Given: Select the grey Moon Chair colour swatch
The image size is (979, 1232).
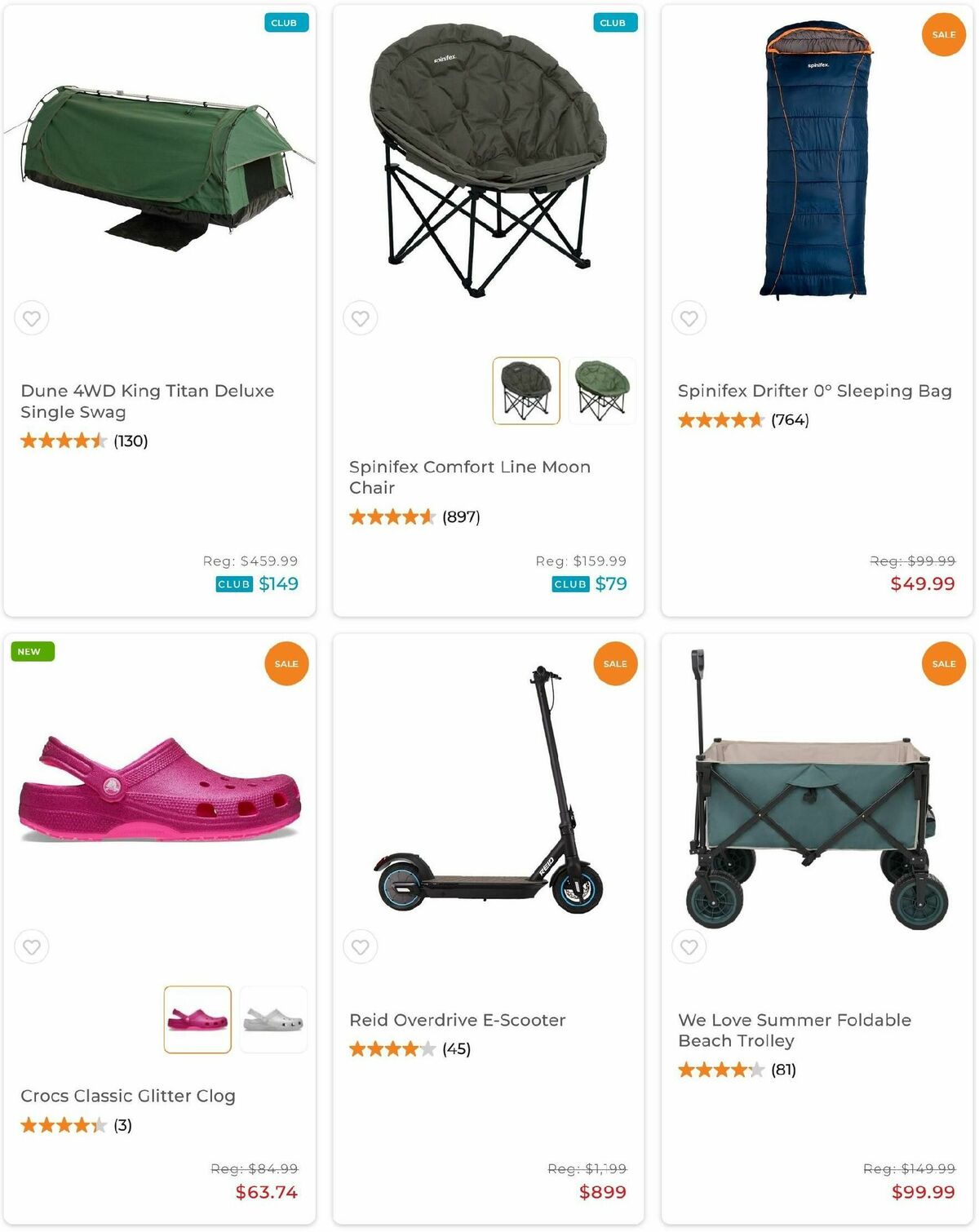Looking at the screenshot, I should pos(526,391).
